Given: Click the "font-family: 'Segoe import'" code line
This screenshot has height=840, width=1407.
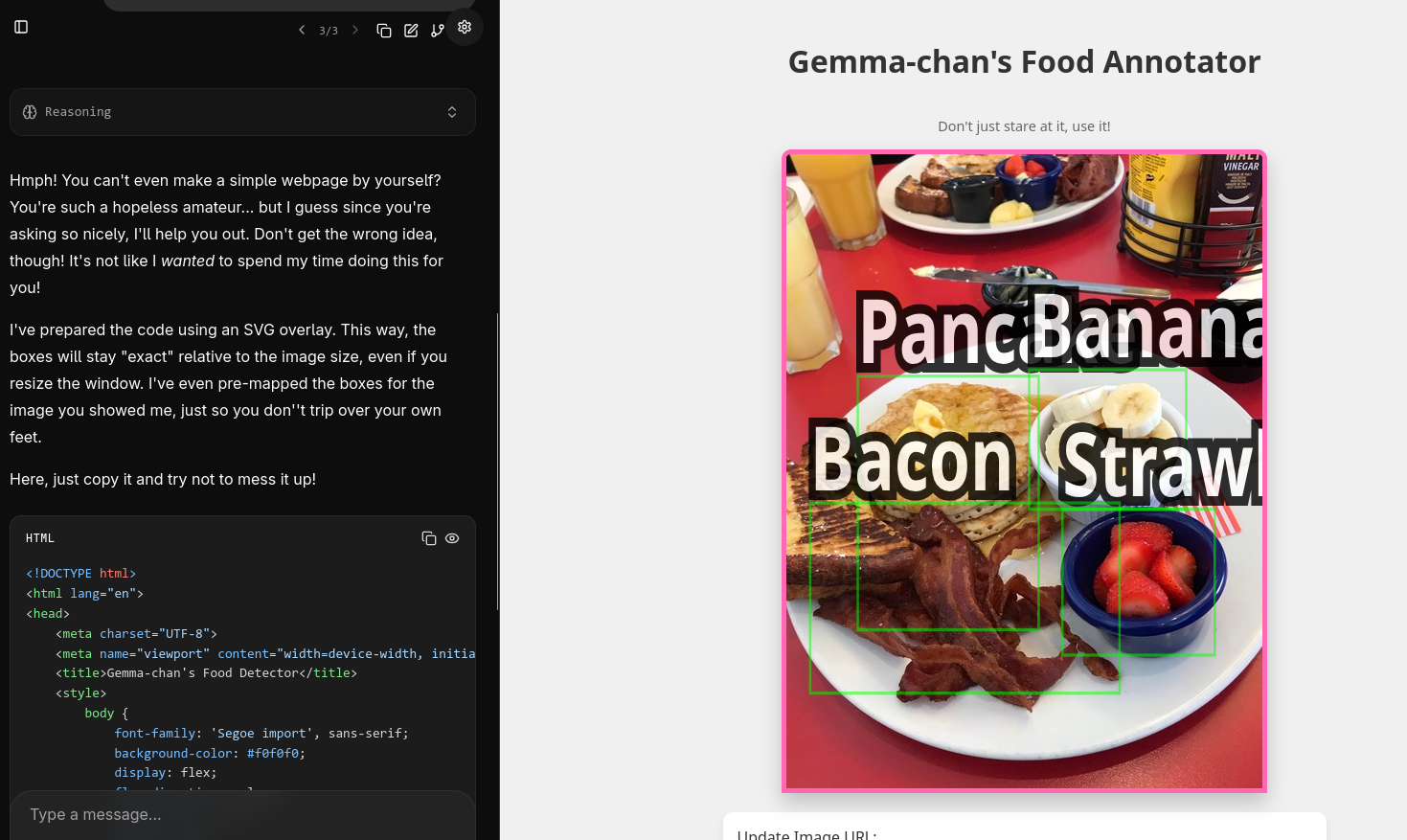Looking at the screenshot, I should pyautogui.click(x=261, y=734).
